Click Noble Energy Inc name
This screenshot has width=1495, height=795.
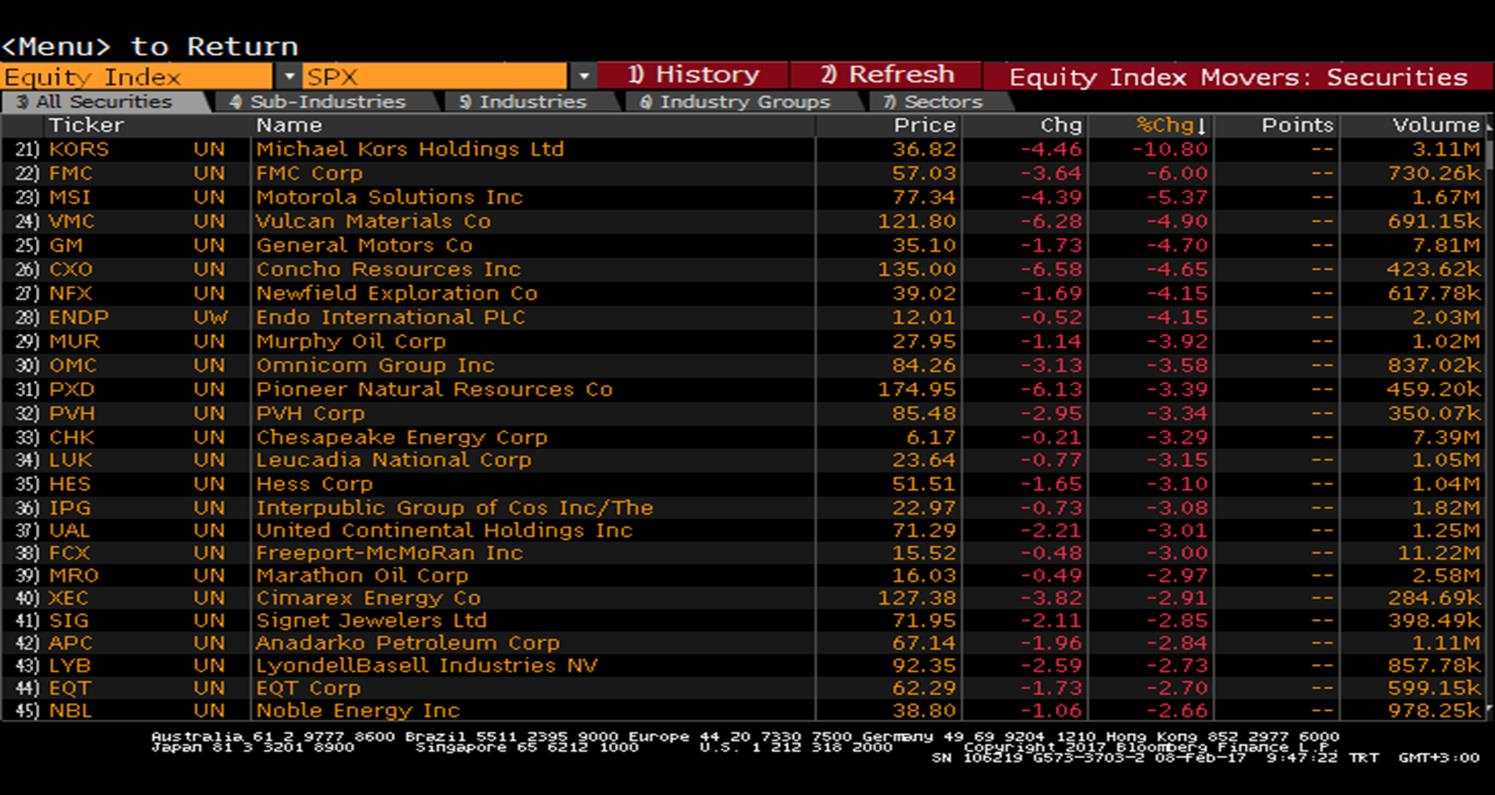(358, 711)
